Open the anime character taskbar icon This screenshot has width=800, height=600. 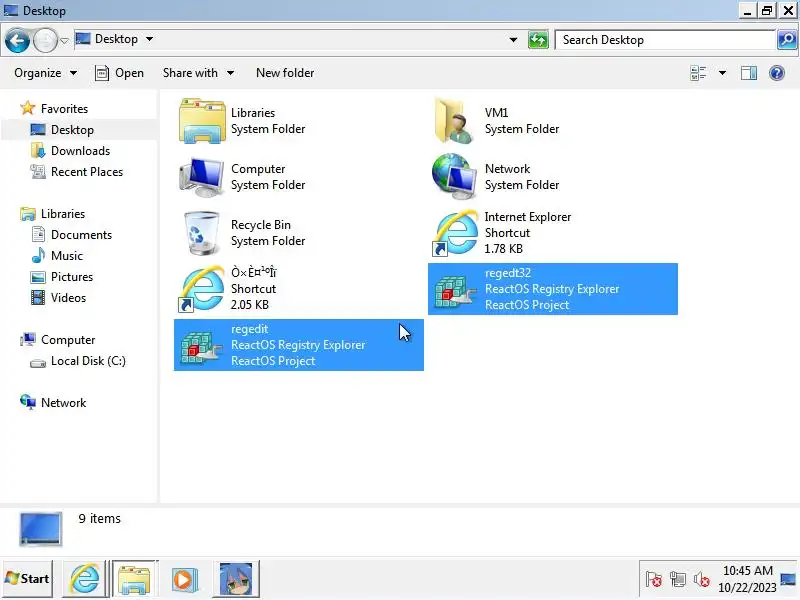tap(236, 579)
